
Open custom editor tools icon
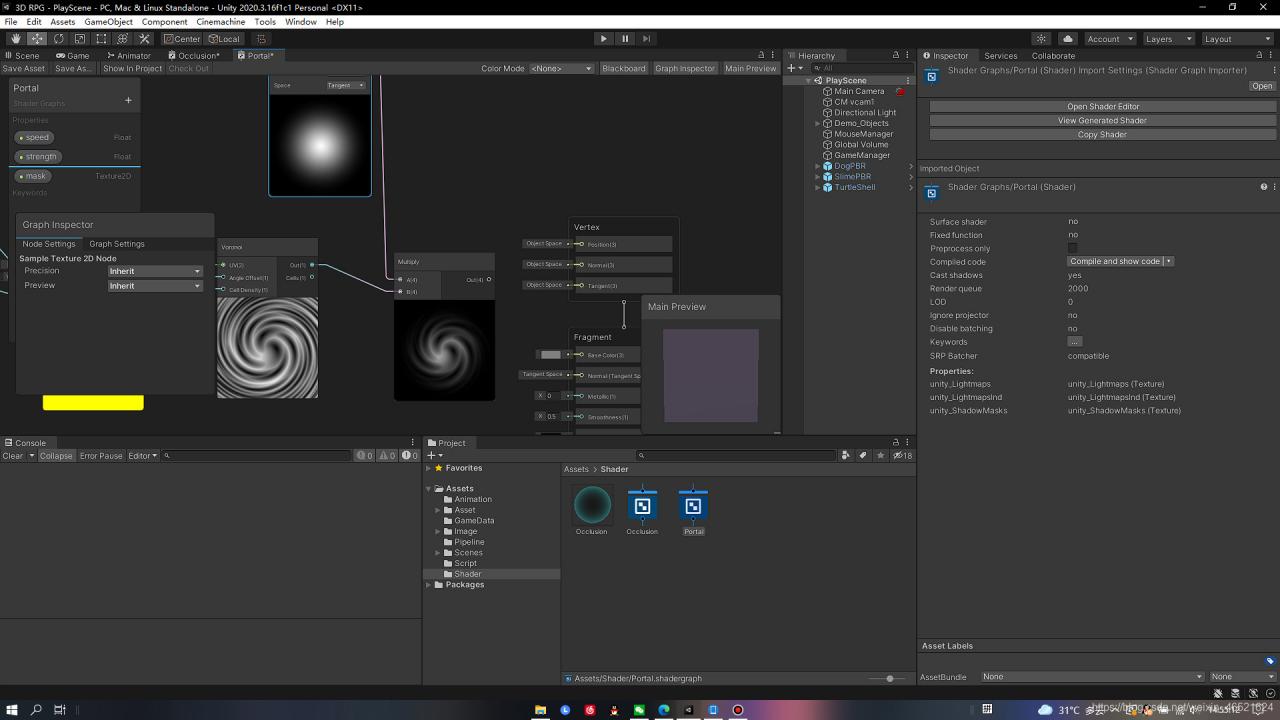[144, 39]
